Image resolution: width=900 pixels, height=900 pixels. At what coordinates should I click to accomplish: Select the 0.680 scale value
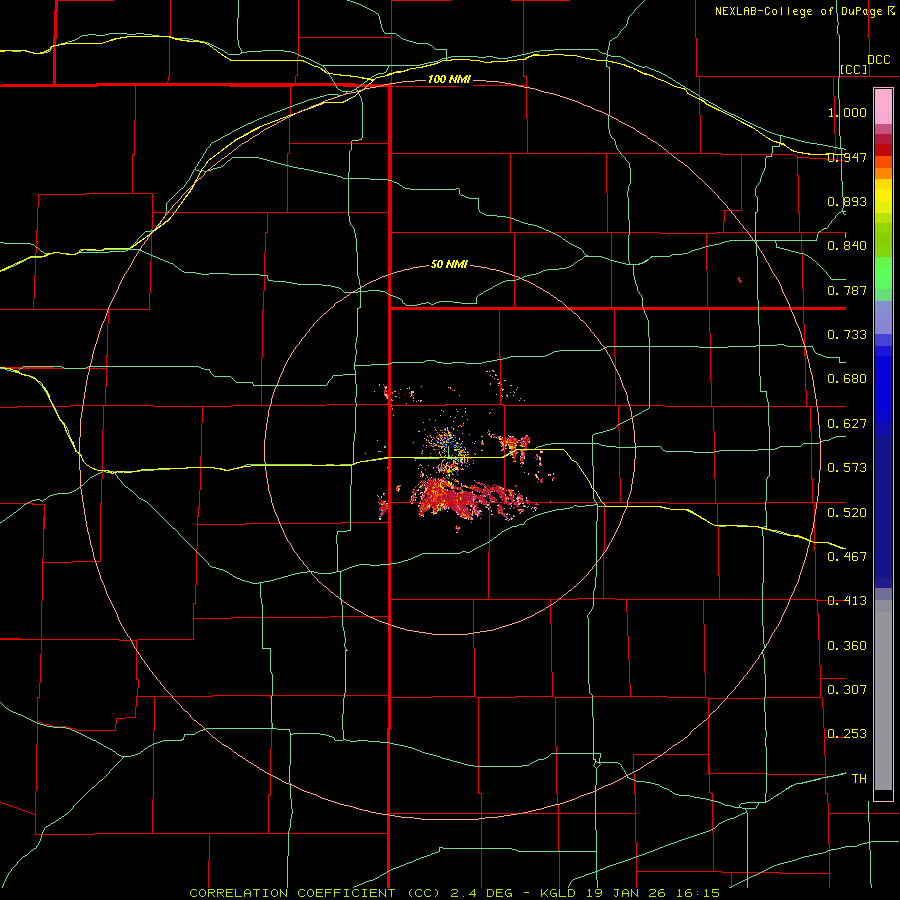(847, 379)
